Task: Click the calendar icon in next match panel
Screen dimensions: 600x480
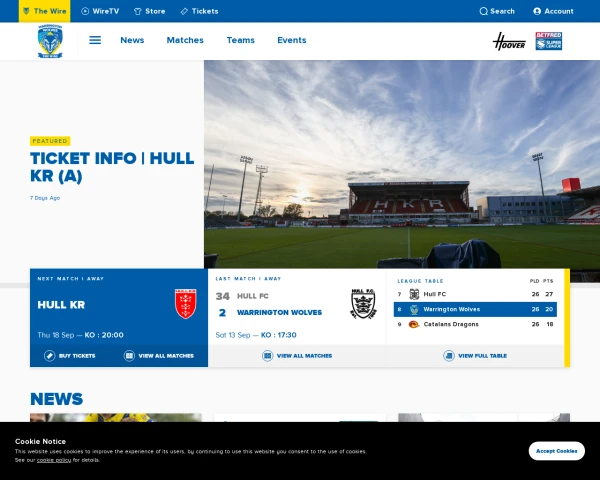Action: (x=129, y=356)
